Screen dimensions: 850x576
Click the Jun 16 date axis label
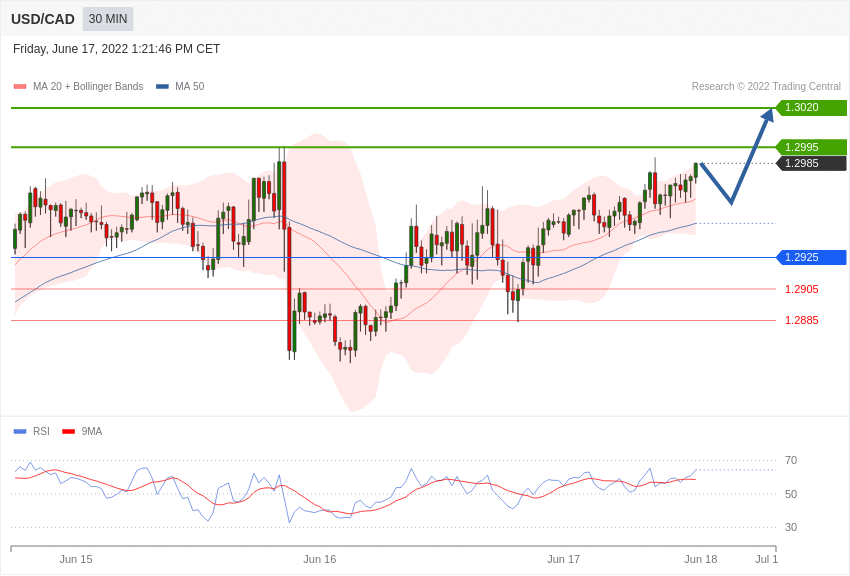pos(320,559)
